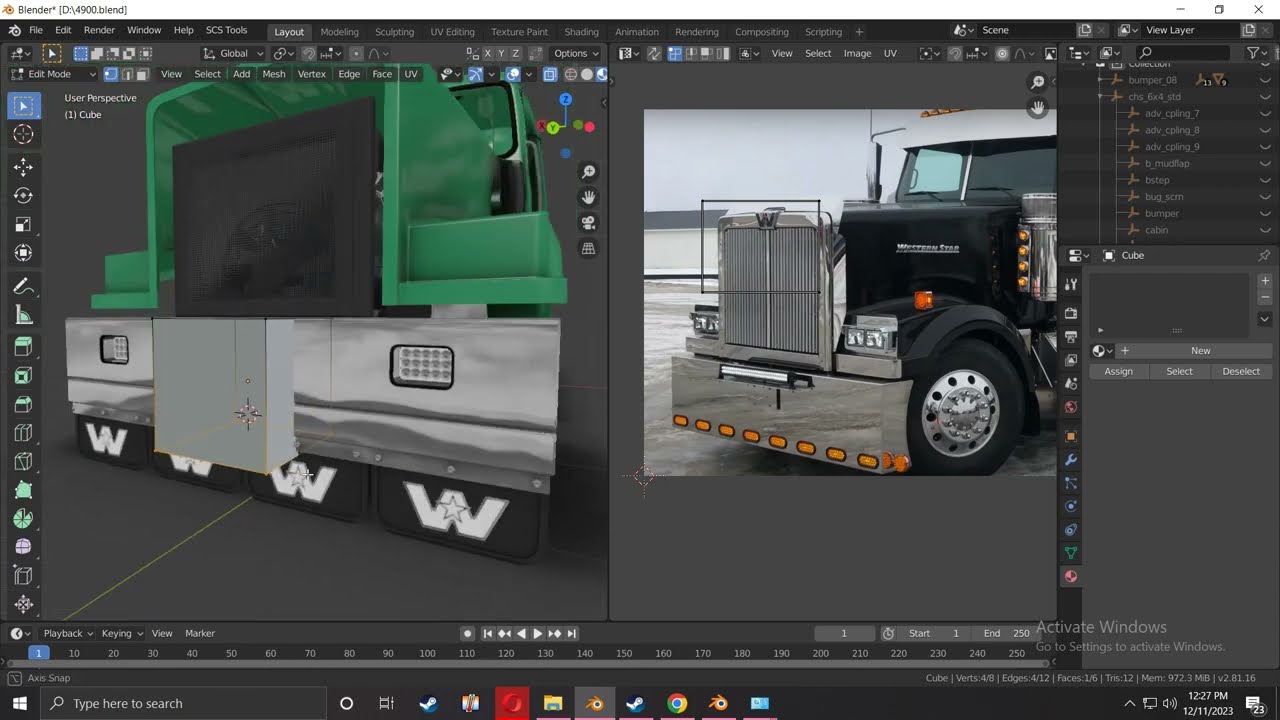Viewport: 1280px width, 720px height.
Task: Toggle X-ray display in 3D viewport
Action: click(x=550, y=74)
